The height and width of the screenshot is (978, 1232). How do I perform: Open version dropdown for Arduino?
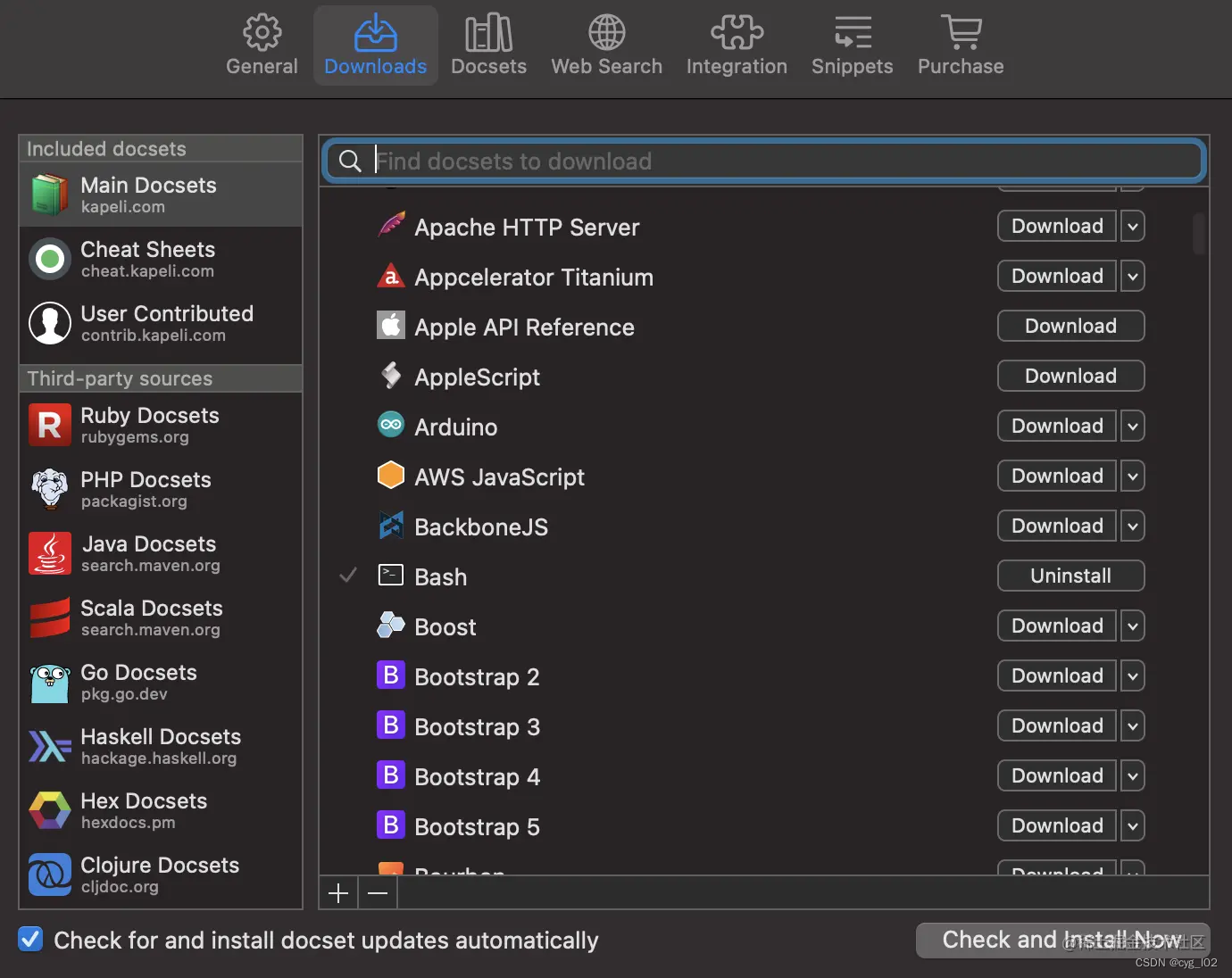point(1132,426)
